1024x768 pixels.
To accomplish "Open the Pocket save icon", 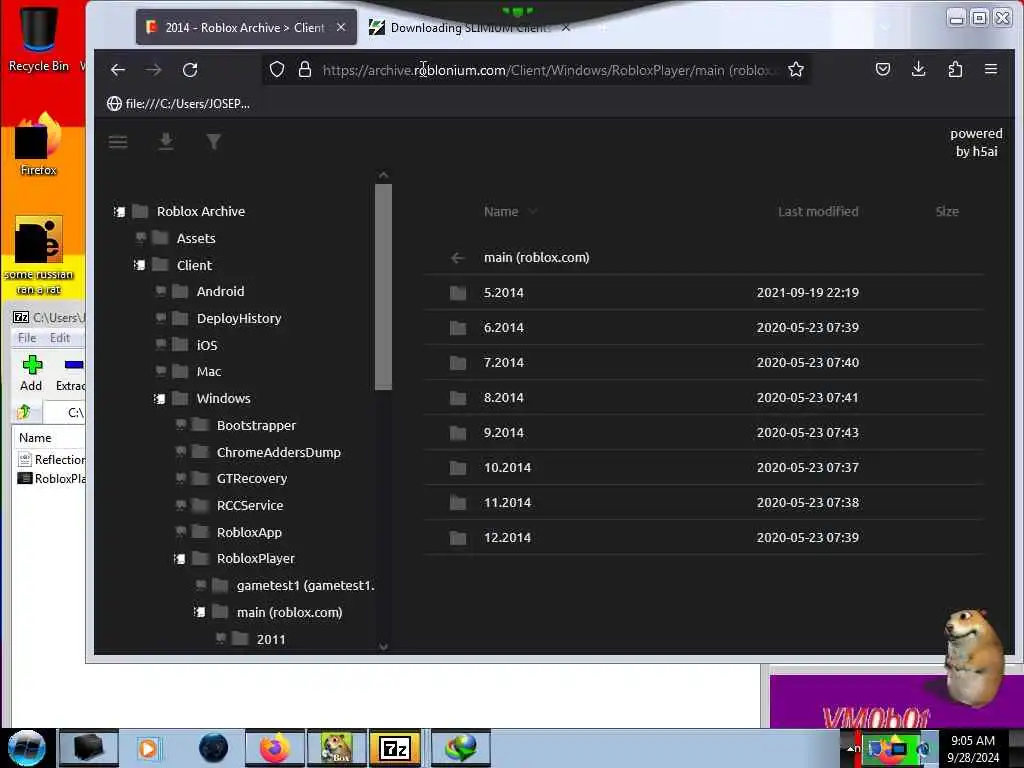I will [x=883, y=69].
